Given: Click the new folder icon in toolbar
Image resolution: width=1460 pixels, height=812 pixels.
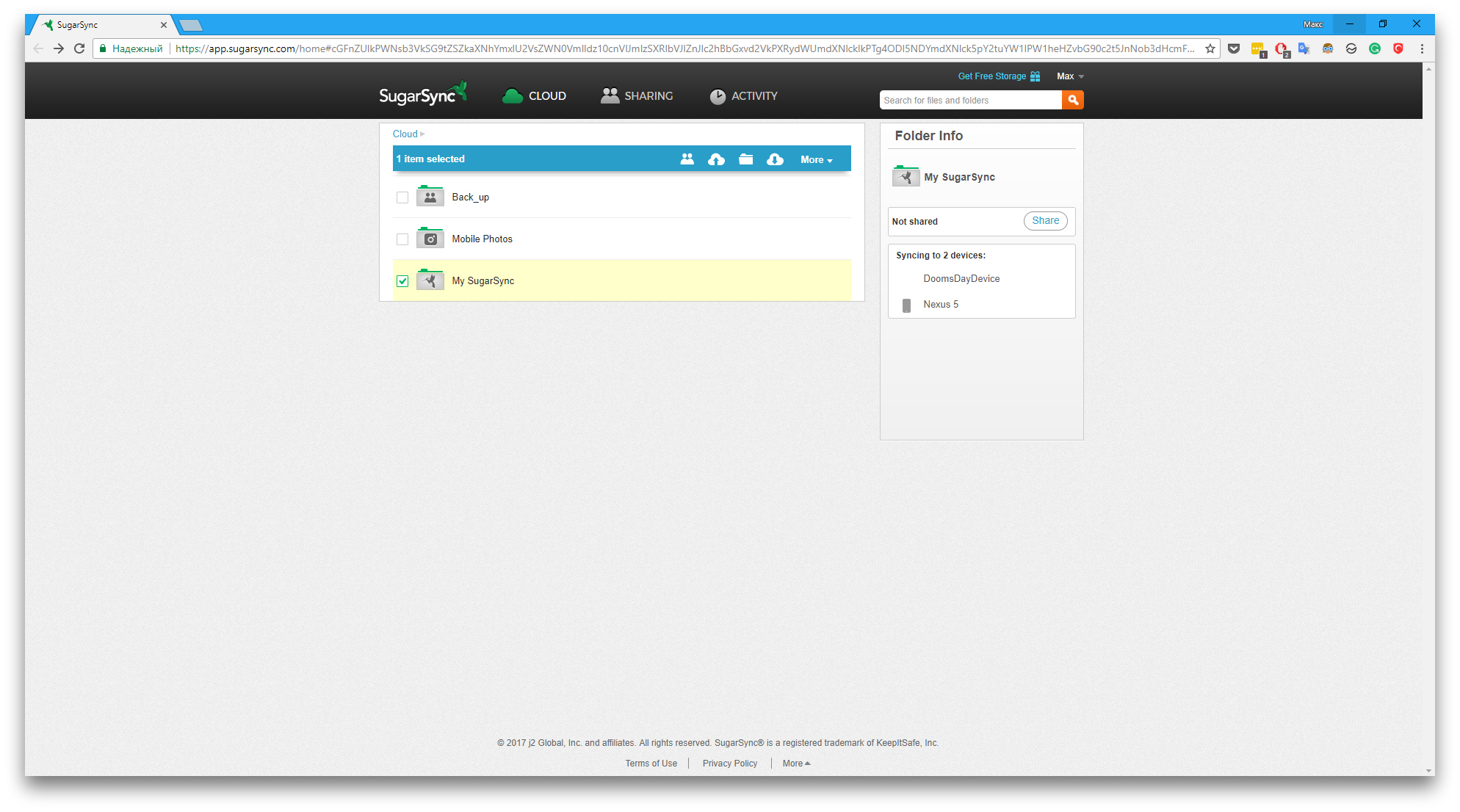Looking at the screenshot, I should [745, 159].
